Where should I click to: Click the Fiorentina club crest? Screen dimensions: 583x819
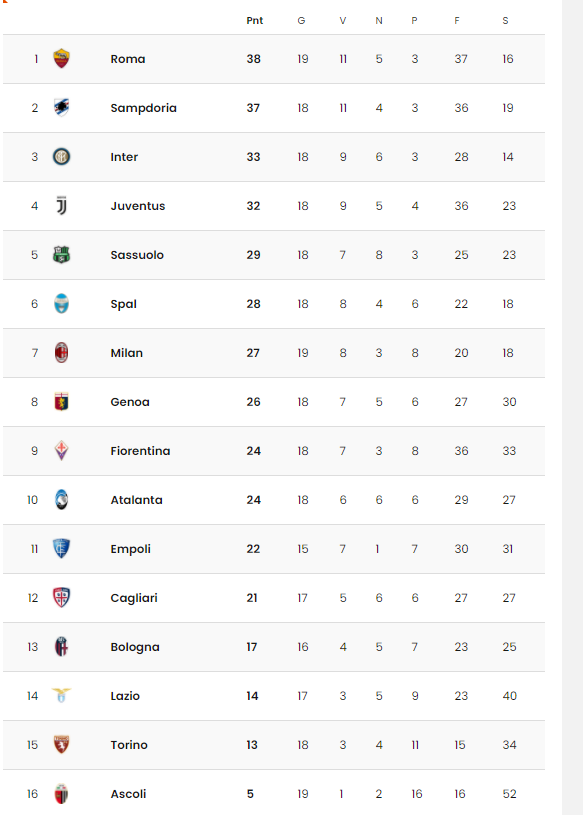point(61,451)
